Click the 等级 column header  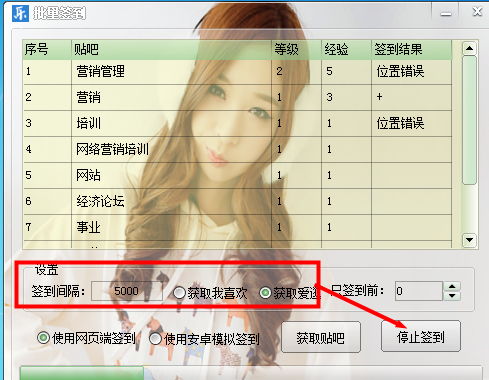pos(297,49)
